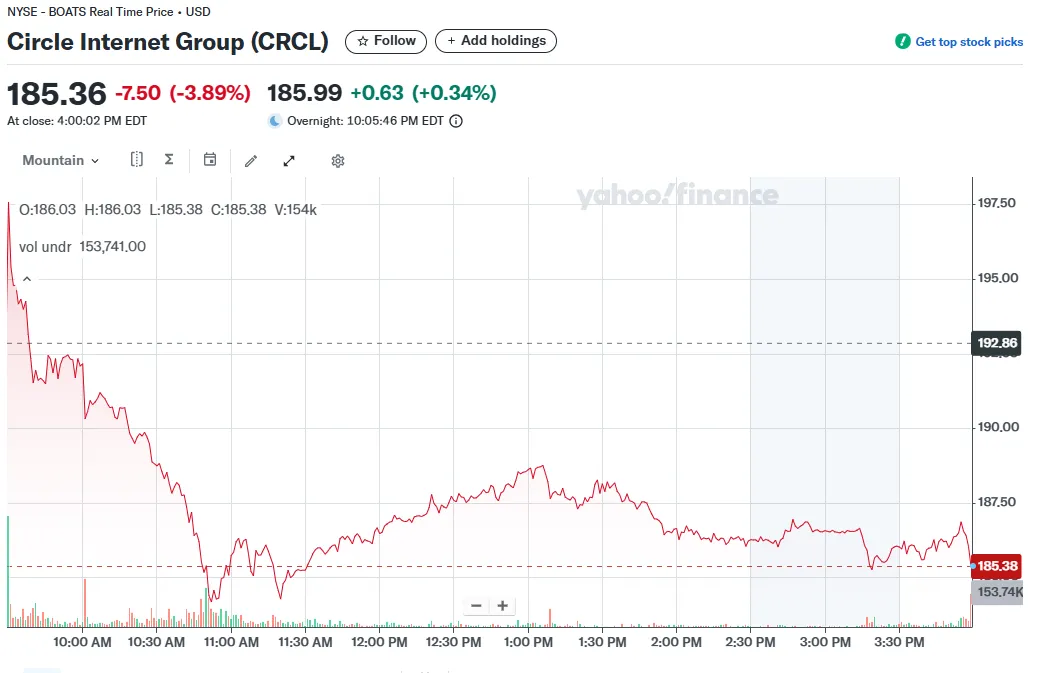This screenshot has height=673, width=1047.
Task: Collapse the indicator legend chevron
Action: (x=27, y=279)
